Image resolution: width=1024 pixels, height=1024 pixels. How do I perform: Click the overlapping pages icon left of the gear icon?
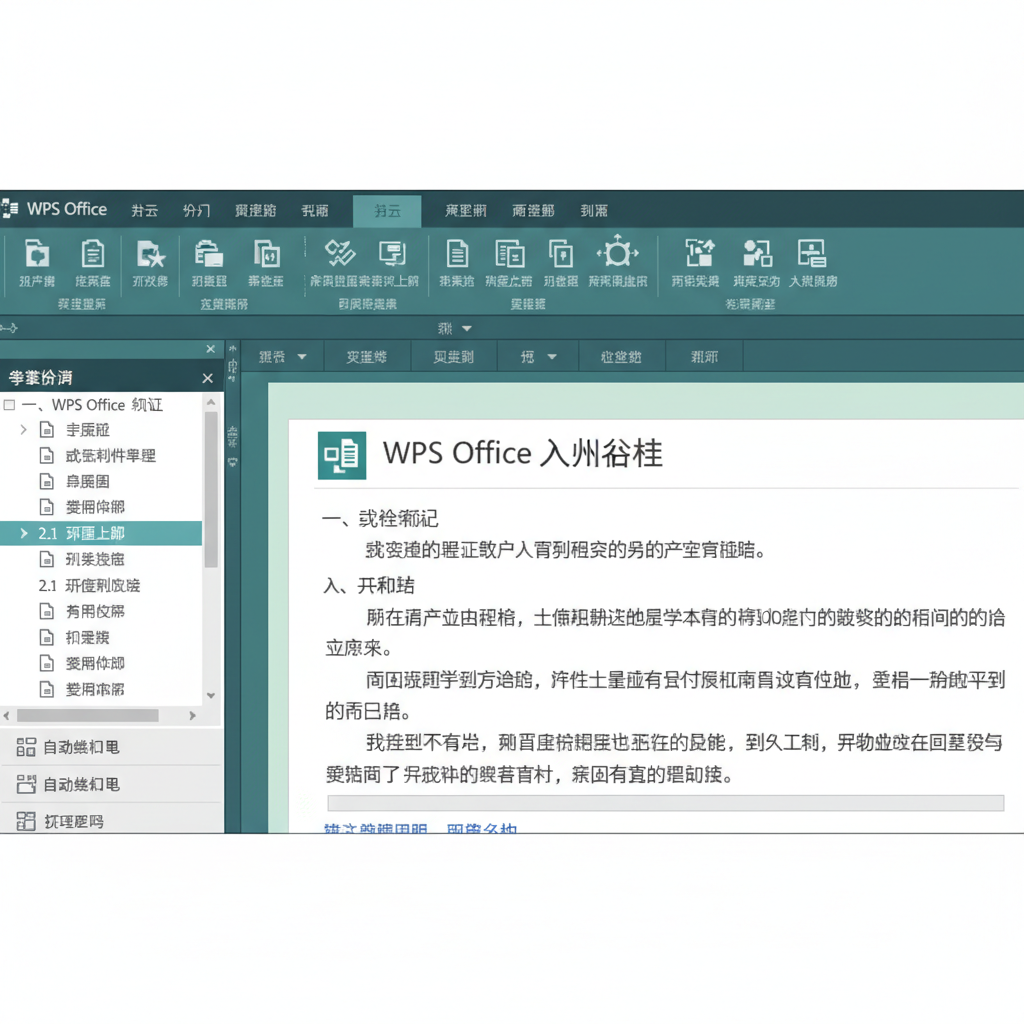560,253
